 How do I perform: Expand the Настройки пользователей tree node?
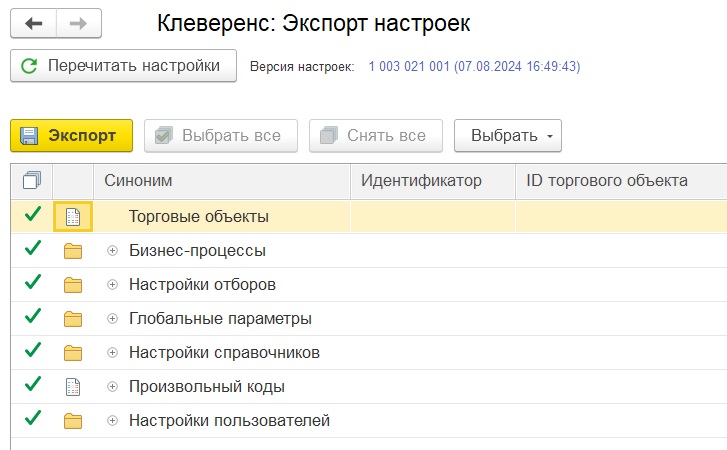(x=112, y=421)
